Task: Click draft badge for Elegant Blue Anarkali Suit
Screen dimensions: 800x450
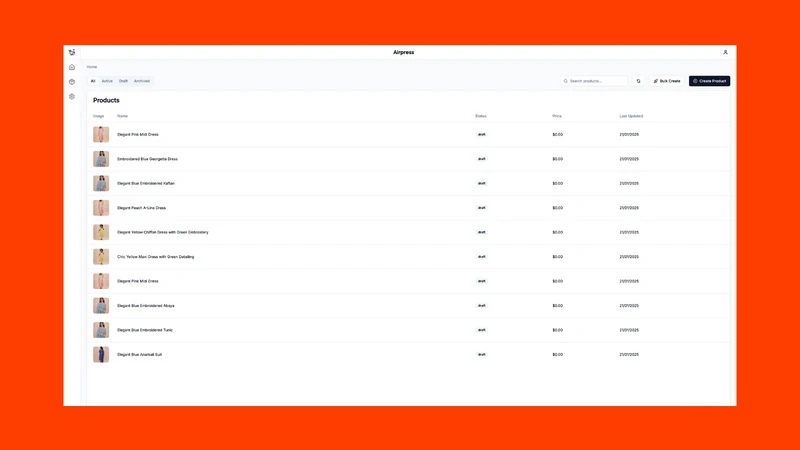Action: tap(481, 355)
